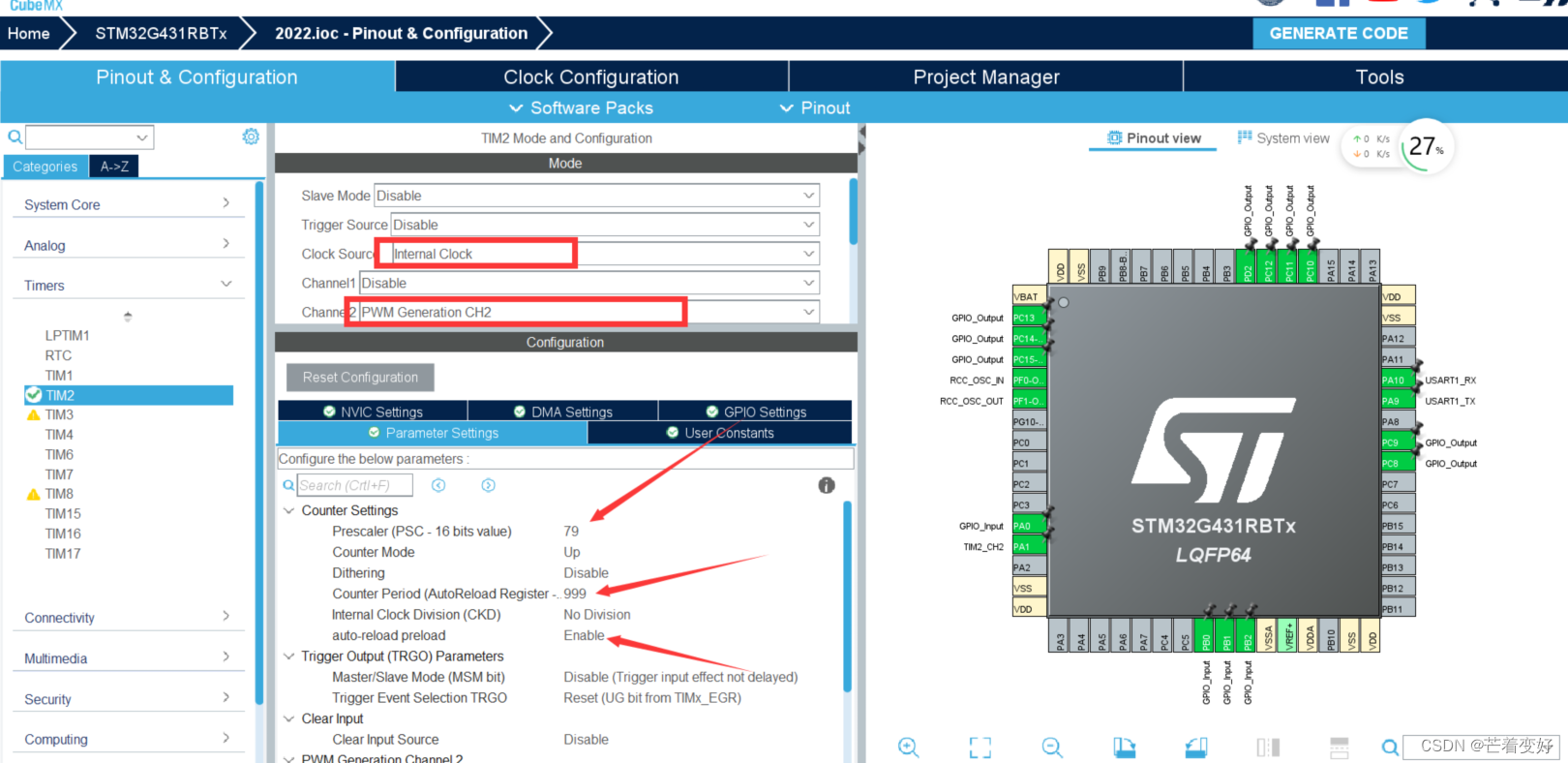
Task: Expand the Multimedia category
Action: 128,658
